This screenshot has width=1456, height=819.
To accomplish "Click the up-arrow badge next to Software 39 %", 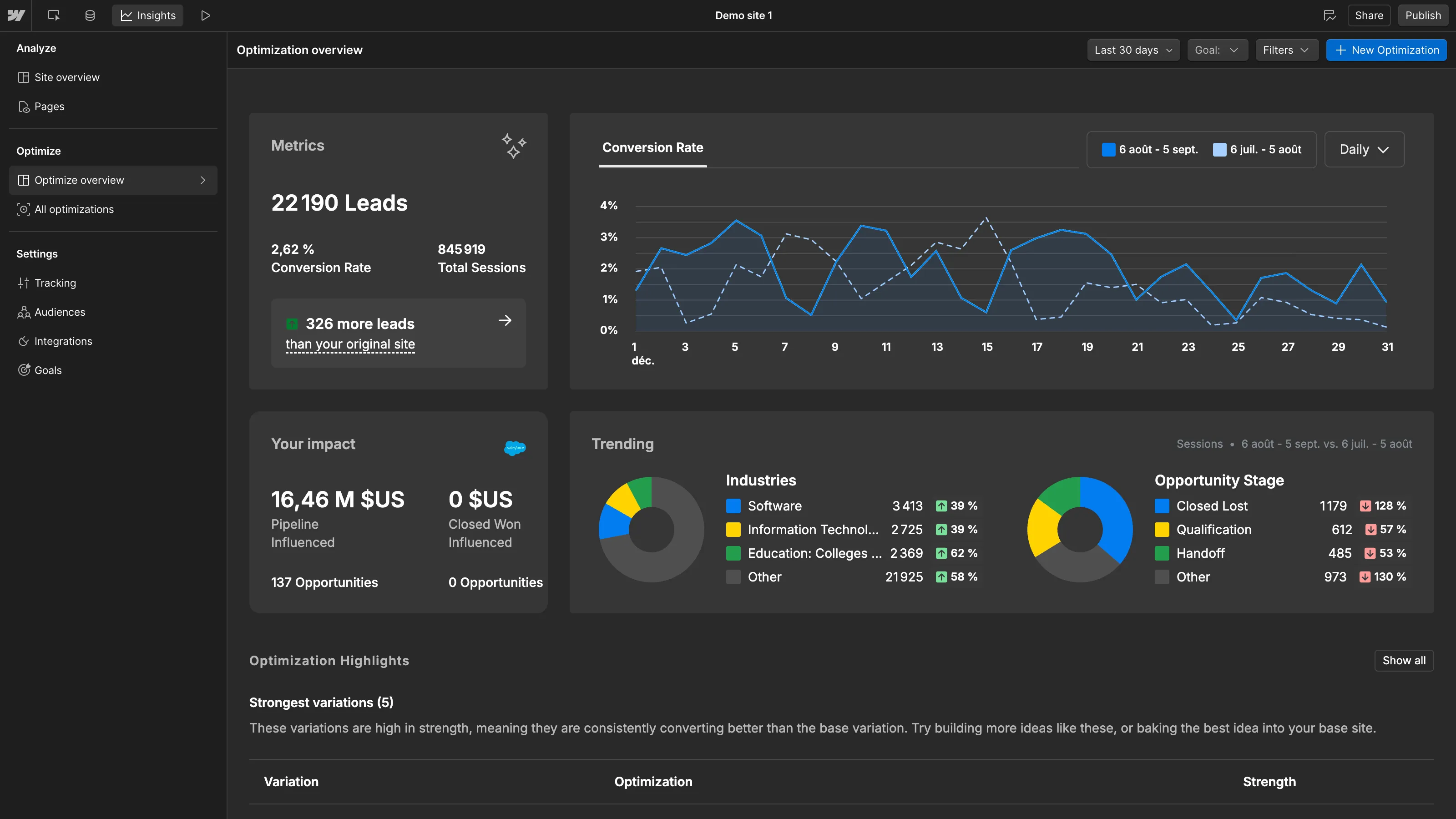I will [941, 506].
